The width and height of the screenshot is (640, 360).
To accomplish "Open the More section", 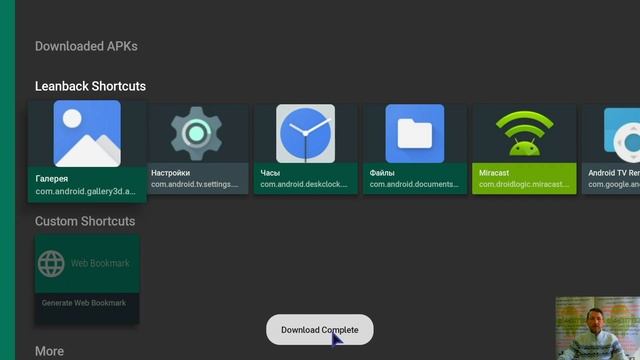I will pyautogui.click(x=49, y=351).
